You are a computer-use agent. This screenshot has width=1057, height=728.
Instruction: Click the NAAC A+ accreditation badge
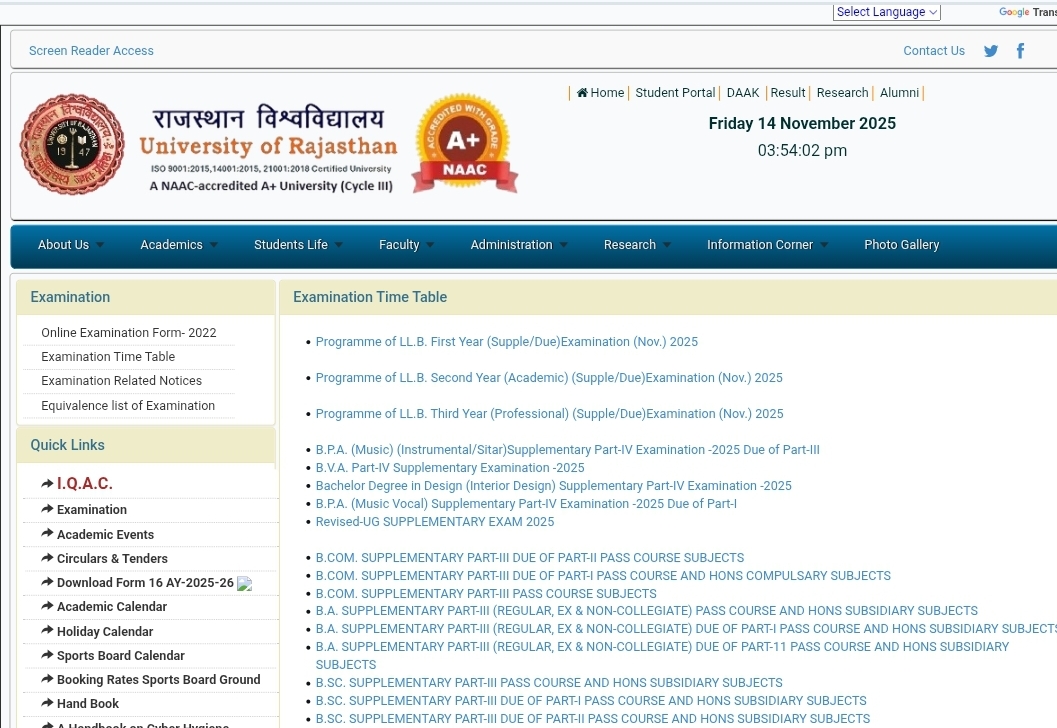(463, 143)
